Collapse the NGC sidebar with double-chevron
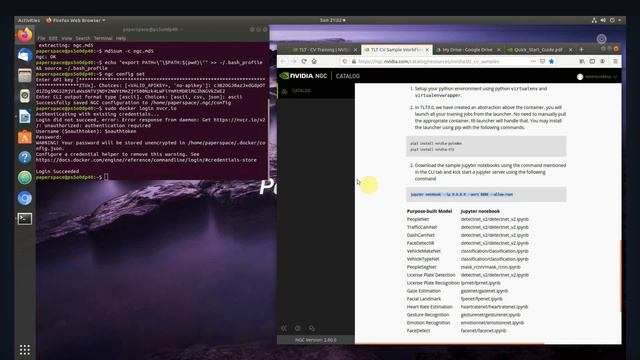The width and height of the screenshot is (640, 360). [x=284, y=328]
